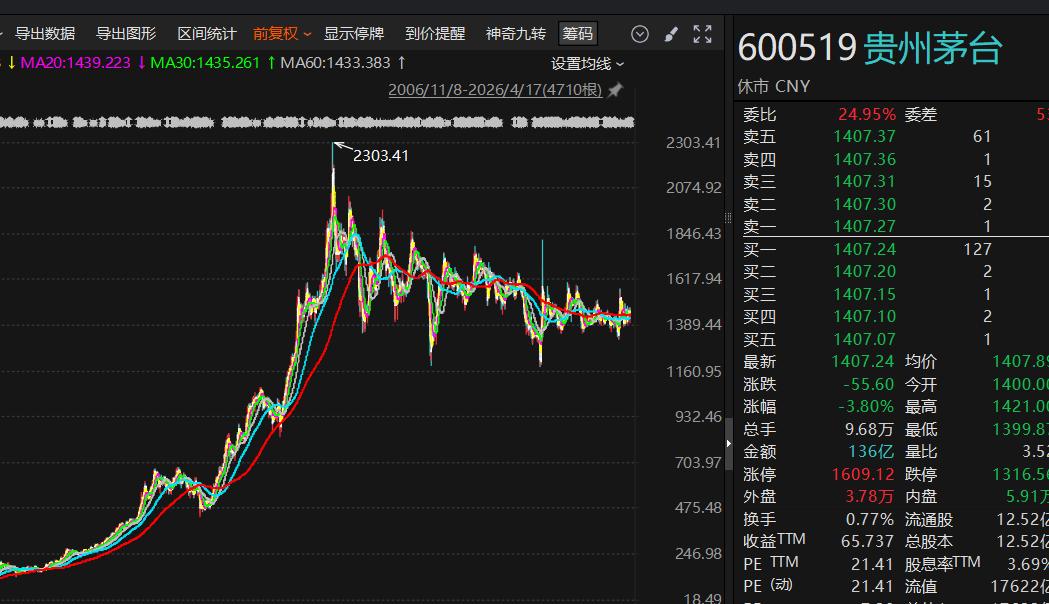Click 收益TTM value 65.737
Image resolution: width=1049 pixels, height=604 pixels.
pos(867,541)
